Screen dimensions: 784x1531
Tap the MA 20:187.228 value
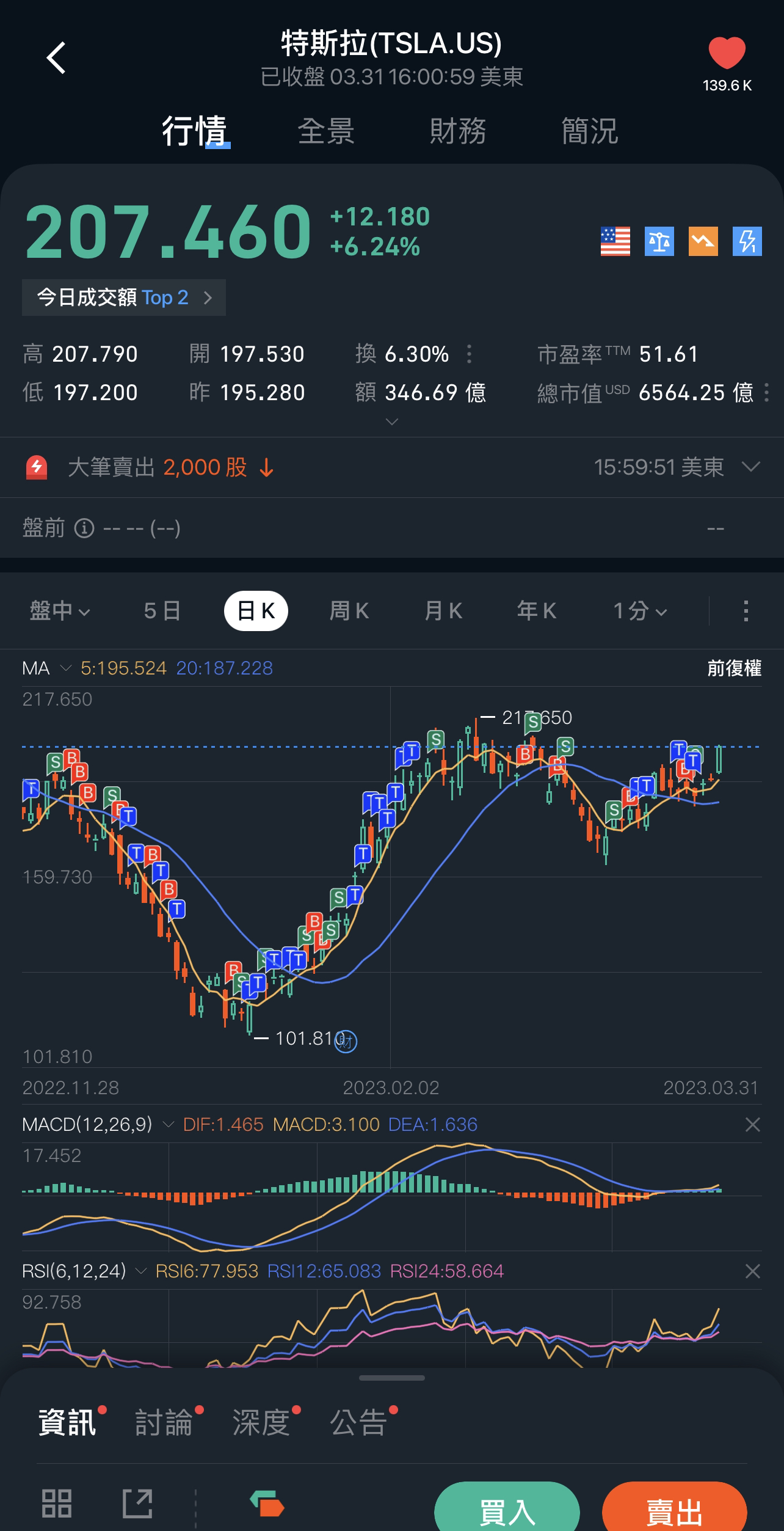pos(225,668)
